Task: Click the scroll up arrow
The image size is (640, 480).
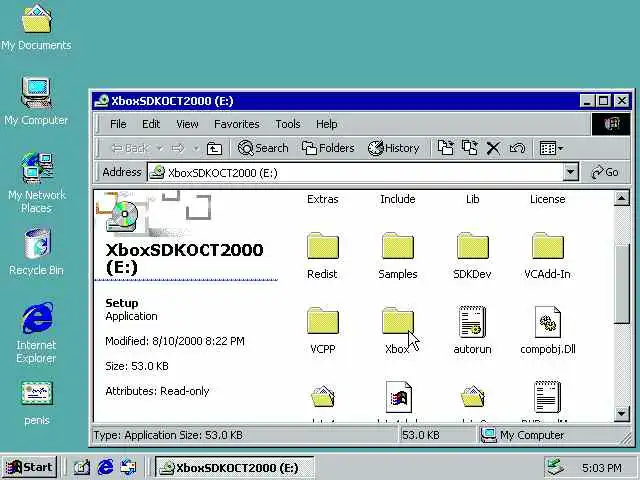Action: (x=621, y=199)
